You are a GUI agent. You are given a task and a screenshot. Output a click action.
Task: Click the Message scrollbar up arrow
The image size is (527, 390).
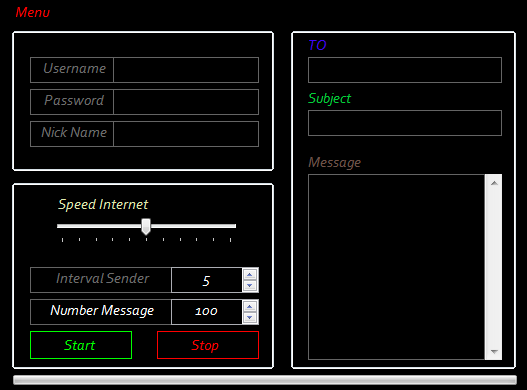click(494, 183)
